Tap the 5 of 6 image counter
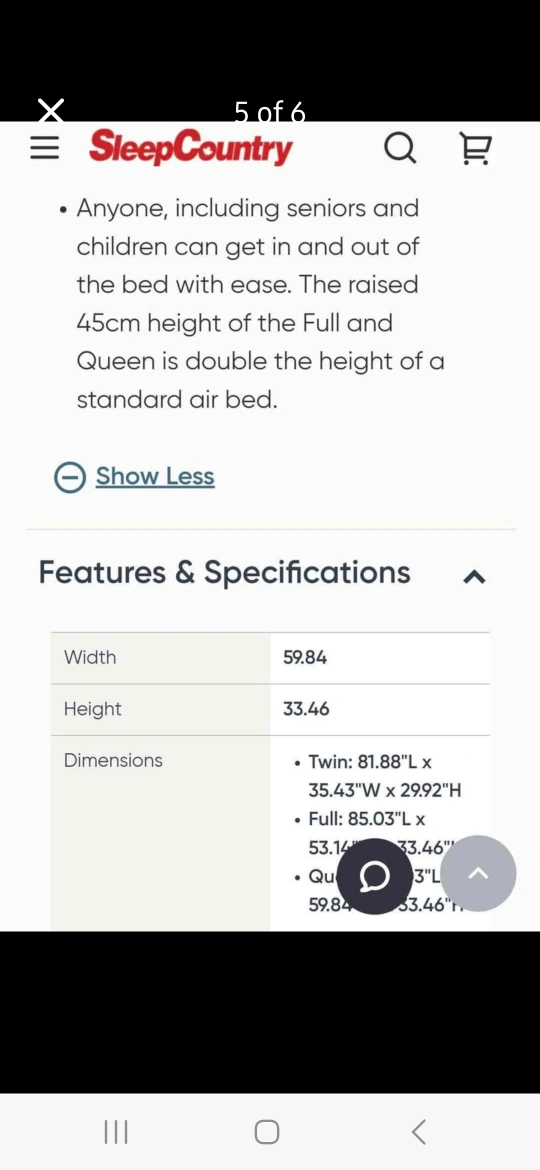Image resolution: width=540 pixels, height=1170 pixels. [x=270, y=113]
